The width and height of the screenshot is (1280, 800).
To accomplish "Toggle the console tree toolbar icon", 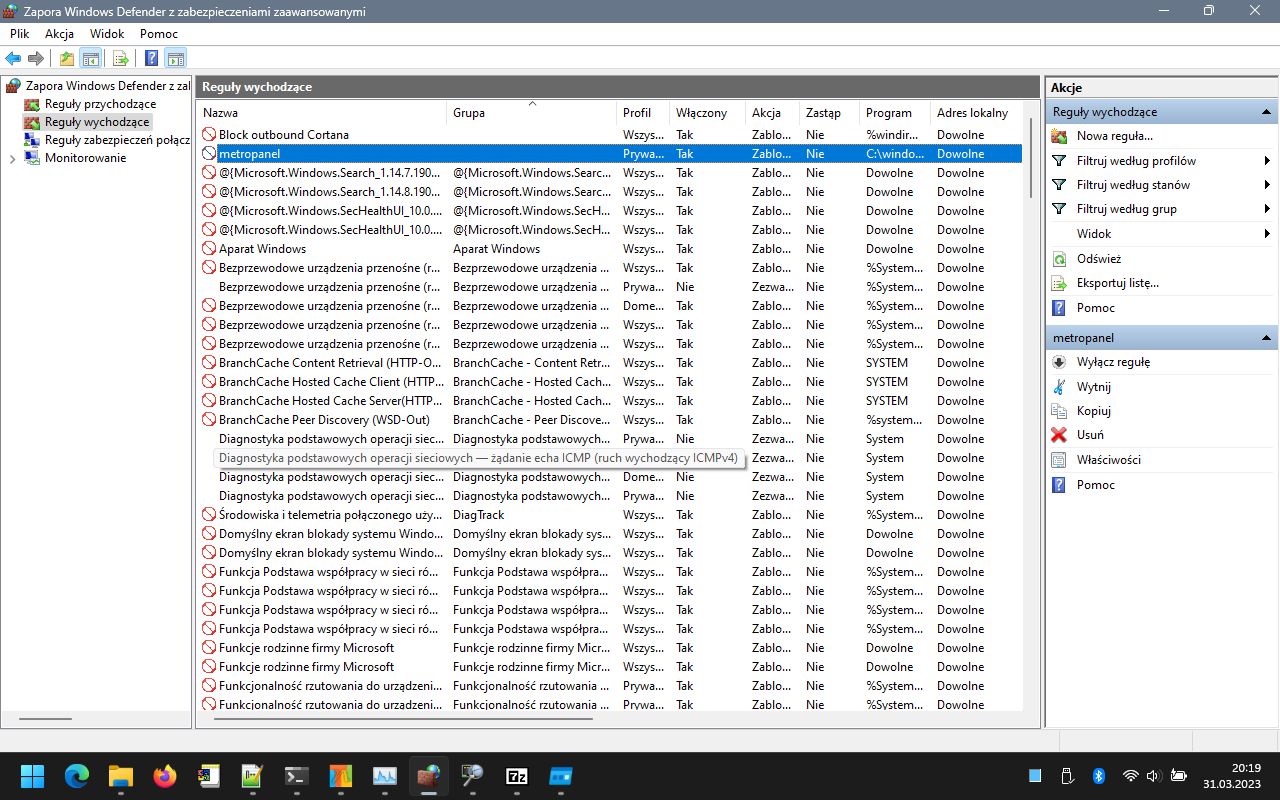I will pos(90,58).
